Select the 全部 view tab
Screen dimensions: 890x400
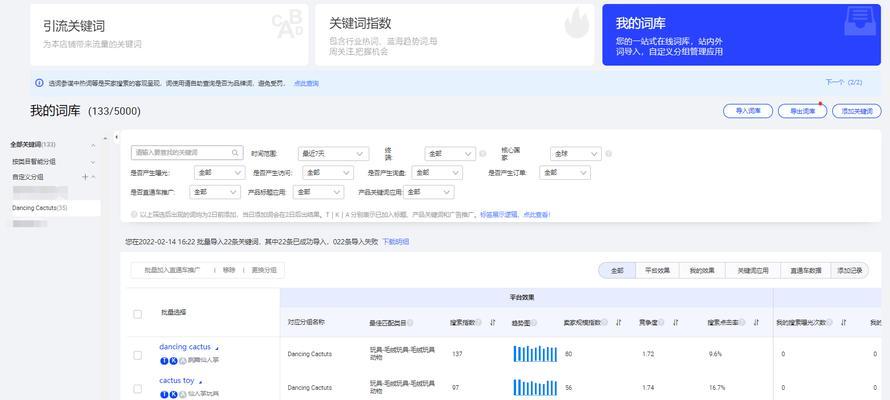[617, 271]
